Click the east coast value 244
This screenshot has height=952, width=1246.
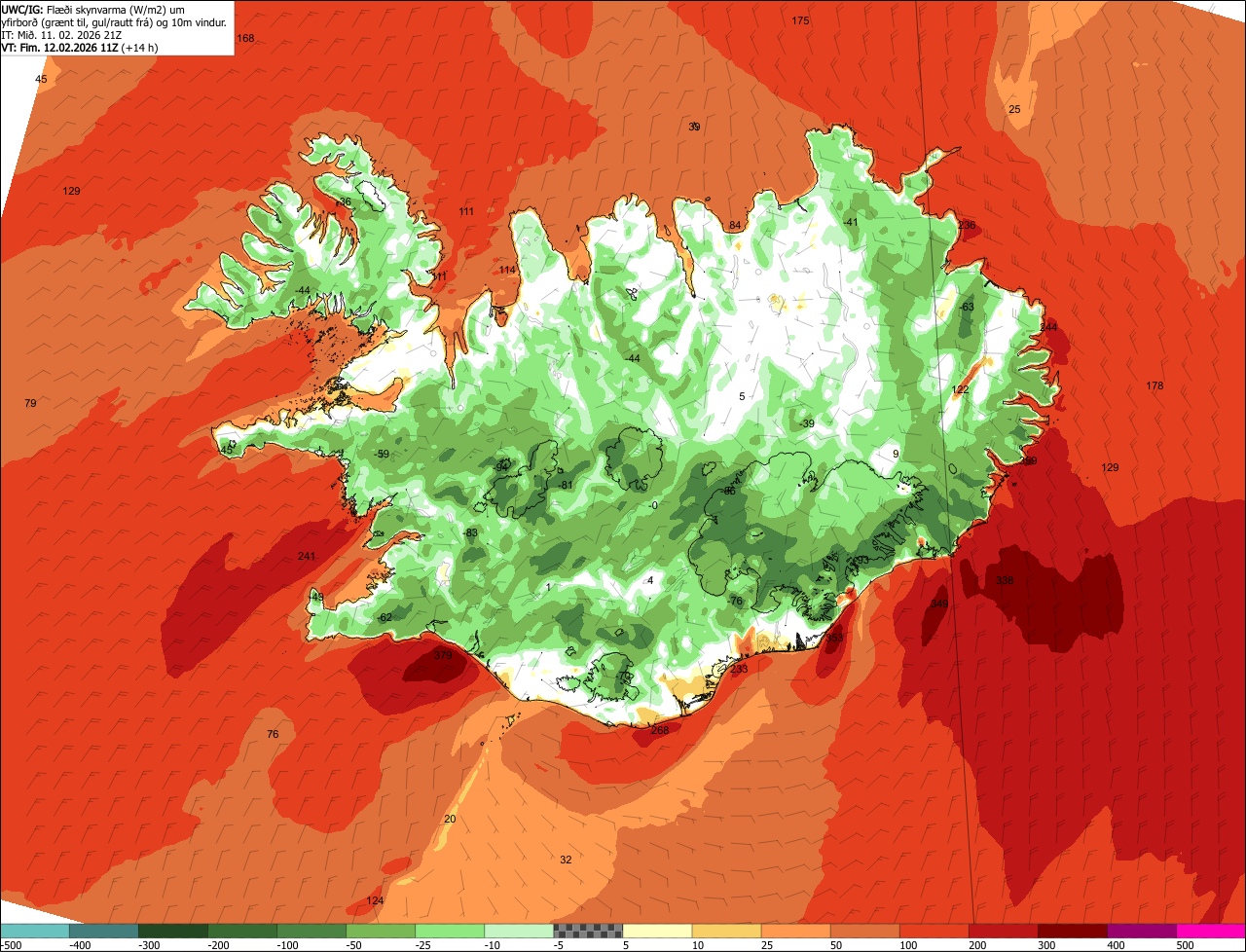click(x=1048, y=326)
